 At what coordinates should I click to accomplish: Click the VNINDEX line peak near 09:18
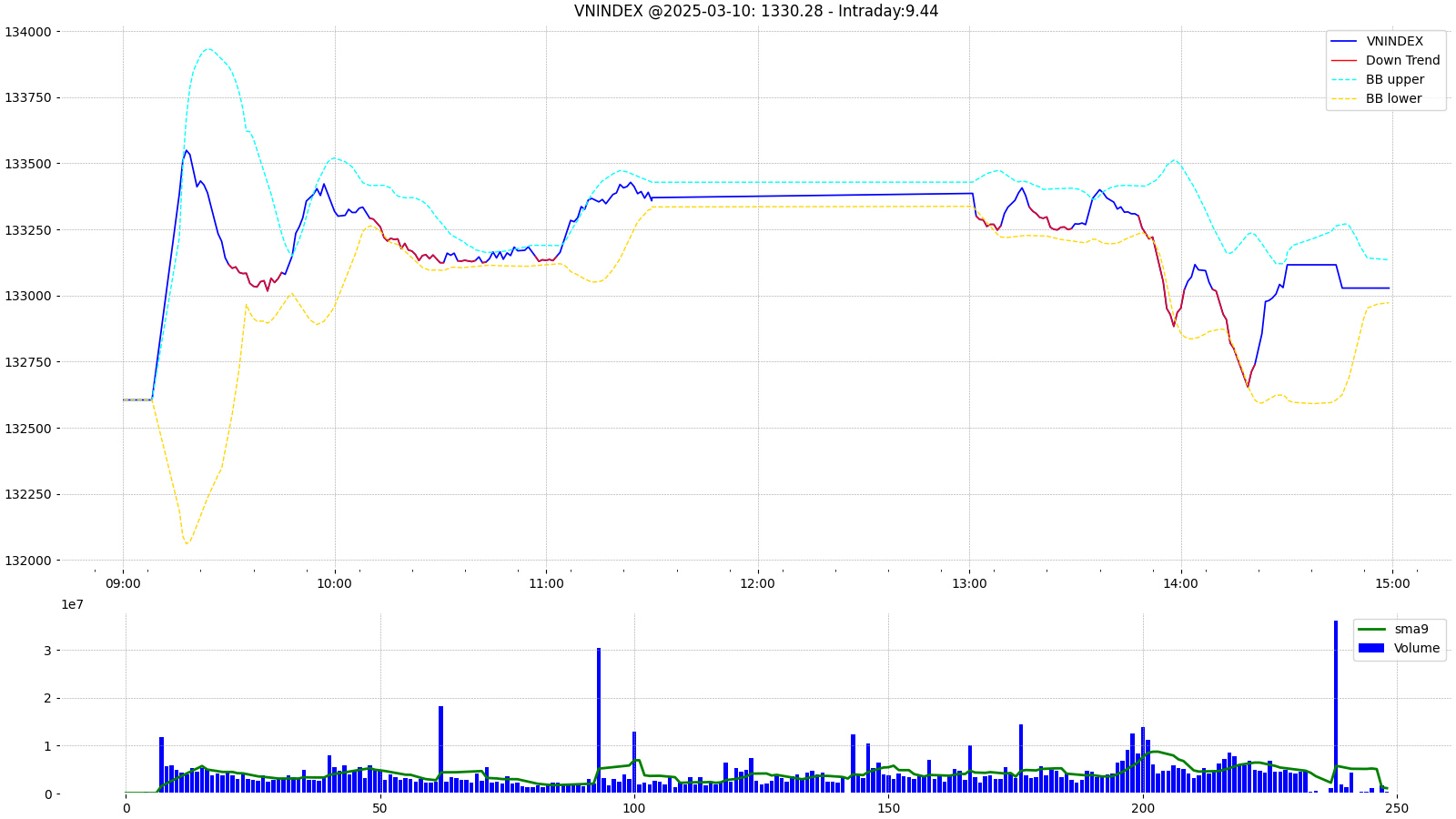tap(186, 151)
